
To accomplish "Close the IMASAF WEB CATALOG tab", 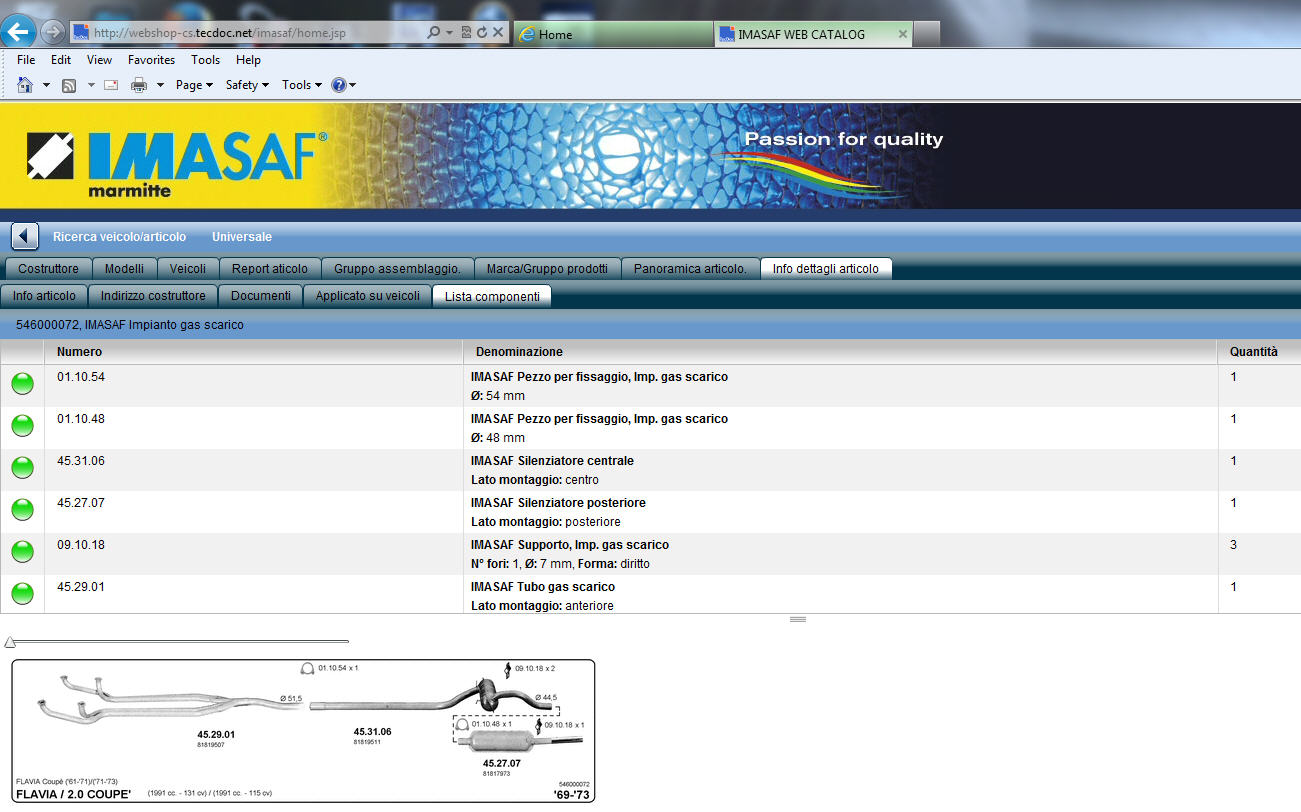I will [902, 34].
